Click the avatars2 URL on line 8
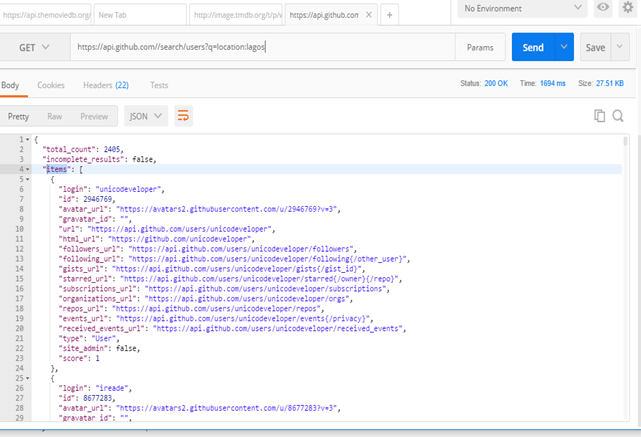Screen dimensions: 641x437 coord(226,209)
